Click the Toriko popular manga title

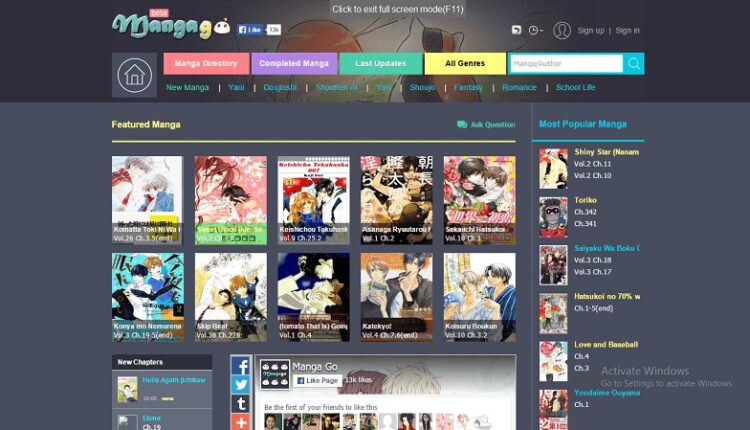point(585,200)
